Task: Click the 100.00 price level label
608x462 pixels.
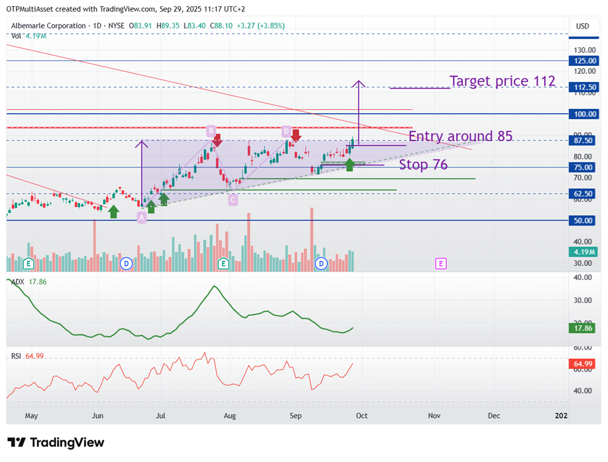Action: (x=584, y=114)
